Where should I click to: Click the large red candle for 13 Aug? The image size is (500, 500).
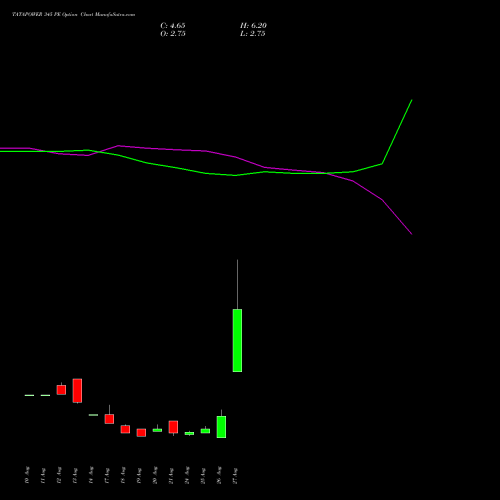pos(77,390)
